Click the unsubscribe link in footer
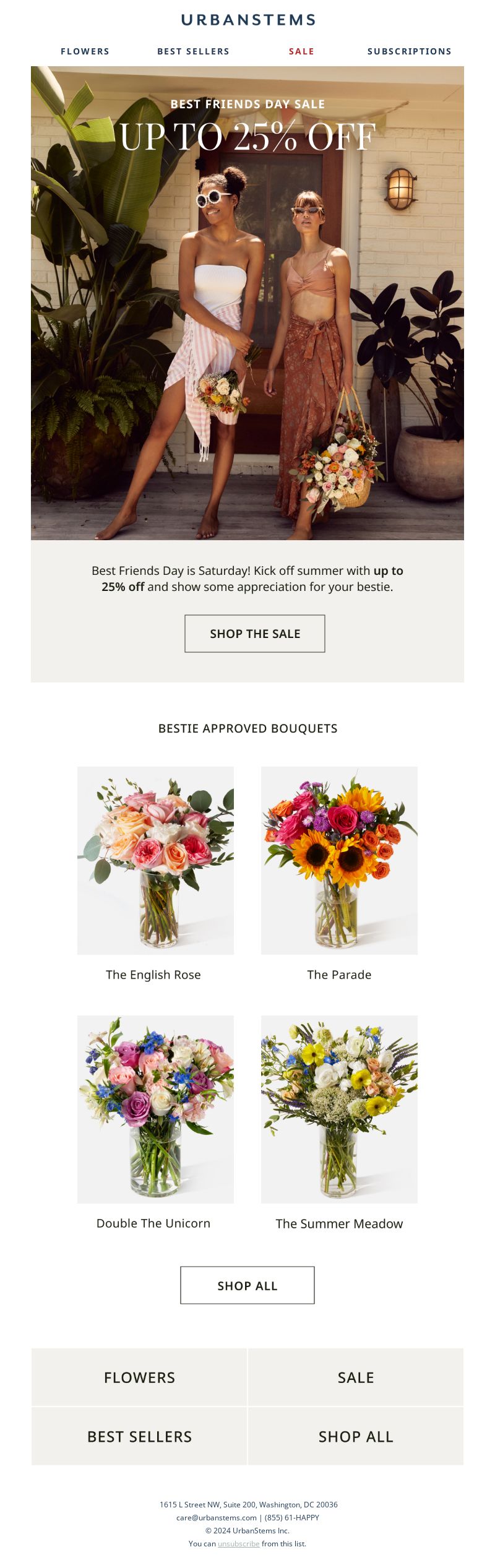The width and height of the screenshot is (495, 1568). (x=239, y=1543)
